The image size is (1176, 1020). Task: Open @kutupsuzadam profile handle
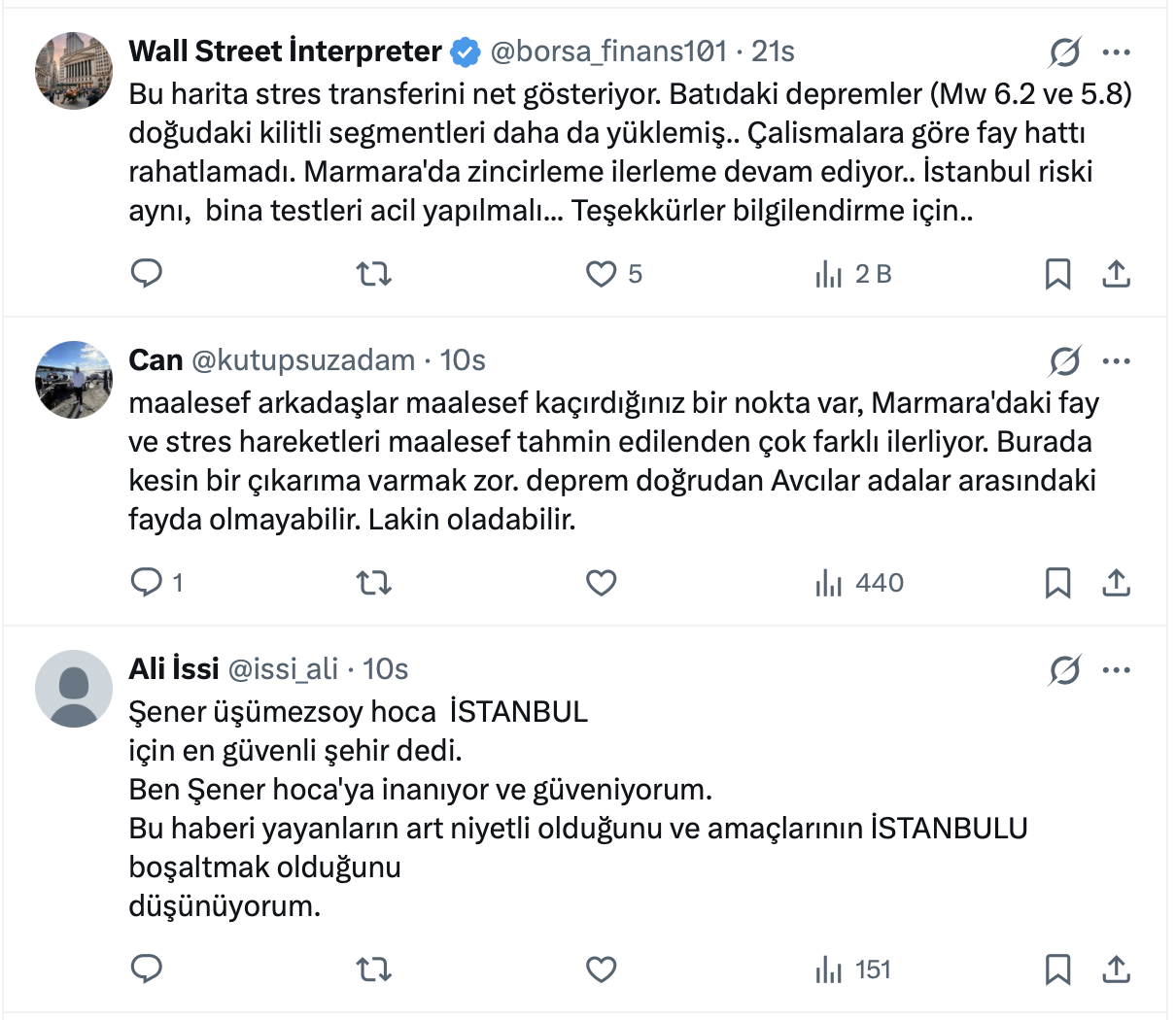[x=303, y=360]
